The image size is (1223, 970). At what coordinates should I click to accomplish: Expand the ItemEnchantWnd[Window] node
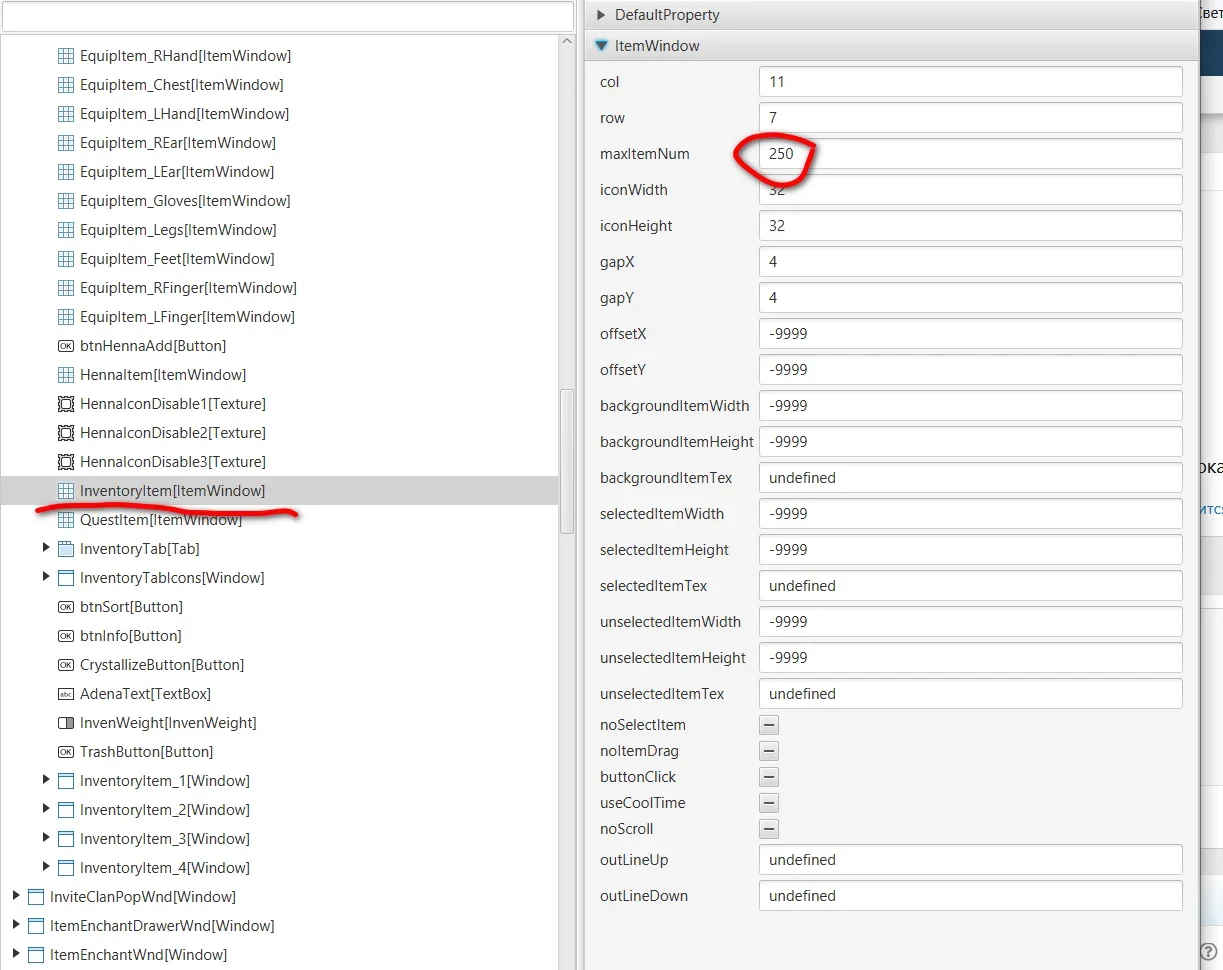(16, 954)
